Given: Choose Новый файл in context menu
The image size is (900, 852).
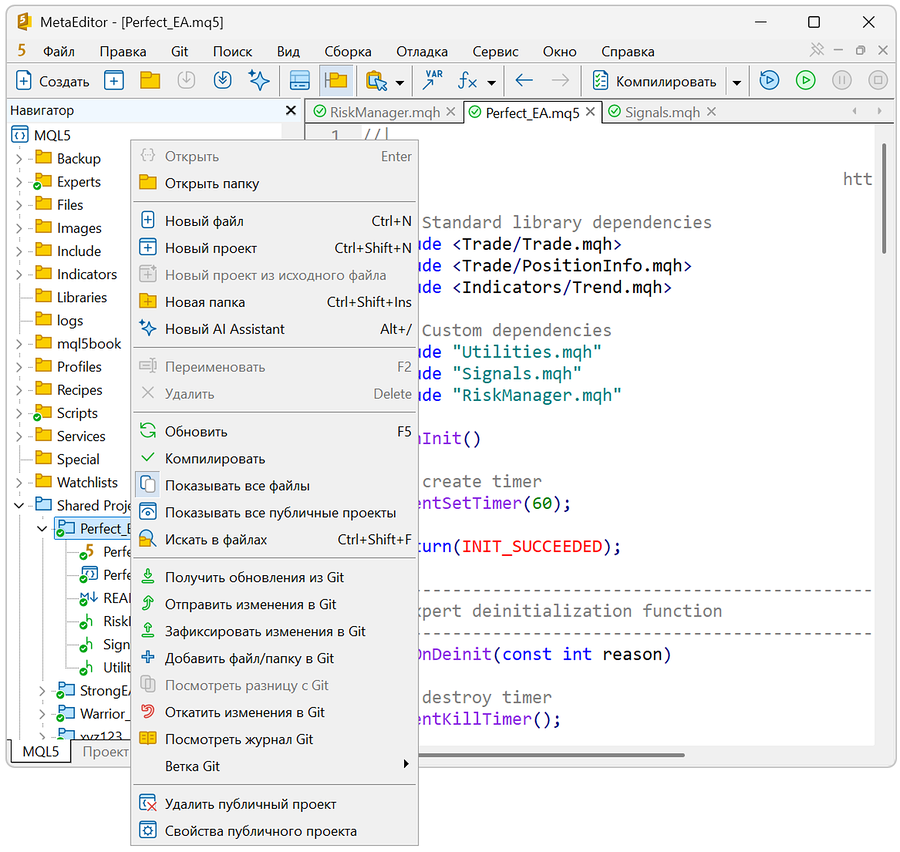Looking at the screenshot, I should [x=274, y=221].
